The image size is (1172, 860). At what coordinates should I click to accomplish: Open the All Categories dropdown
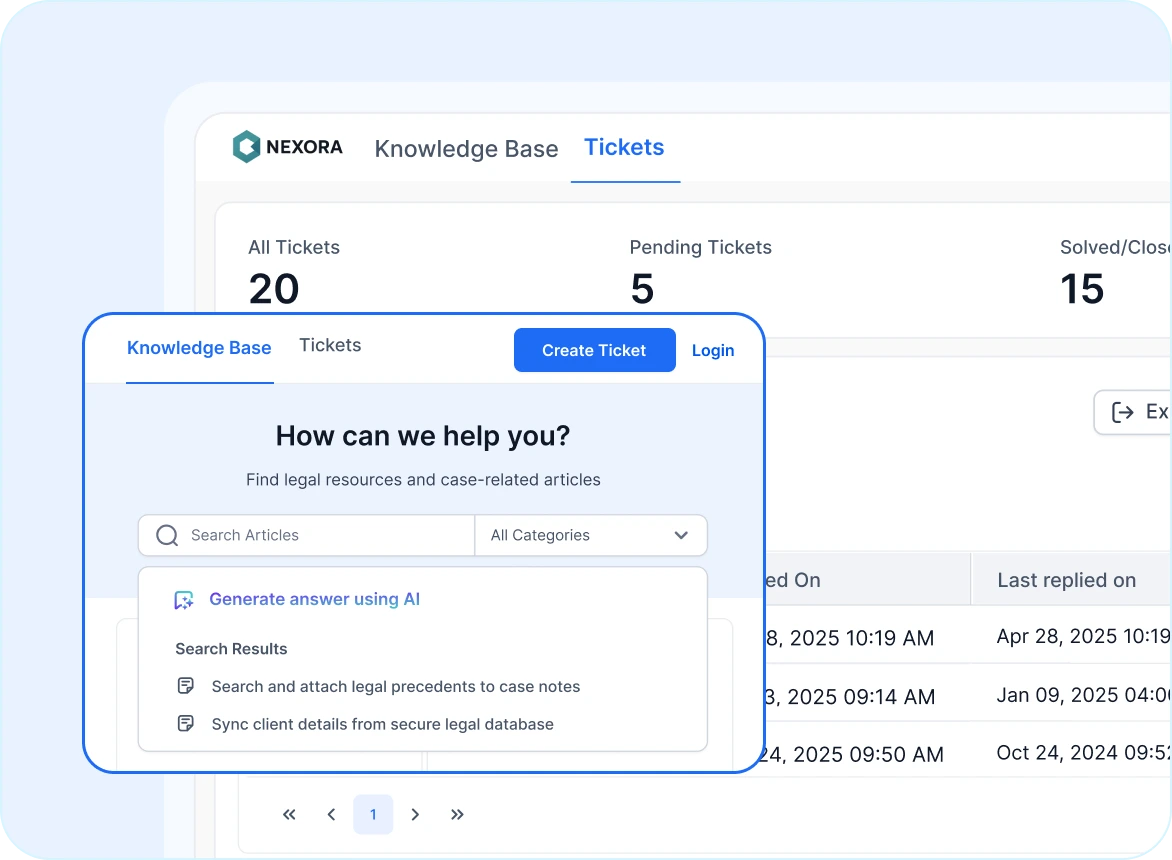(591, 535)
